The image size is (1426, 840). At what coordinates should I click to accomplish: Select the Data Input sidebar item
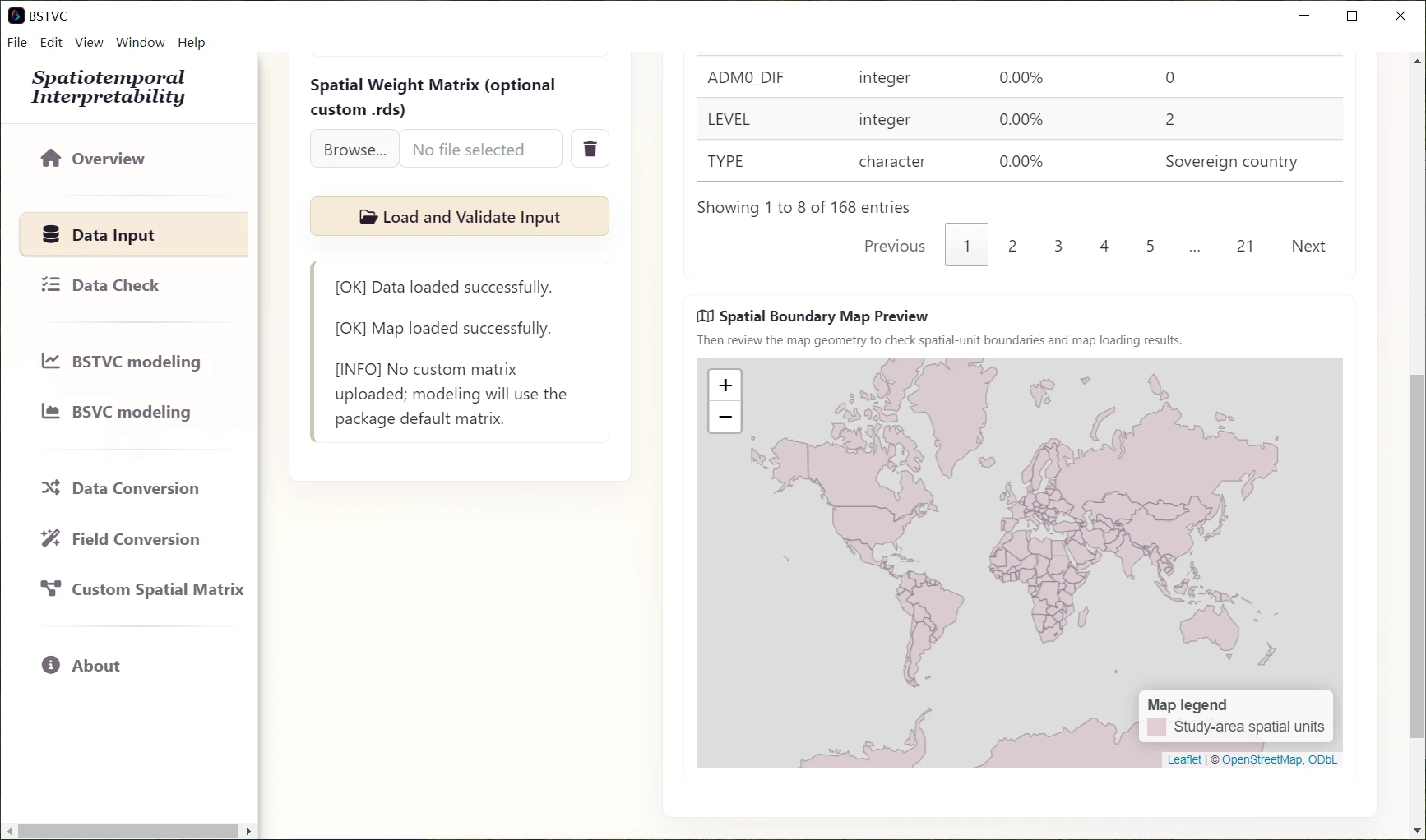click(134, 235)
